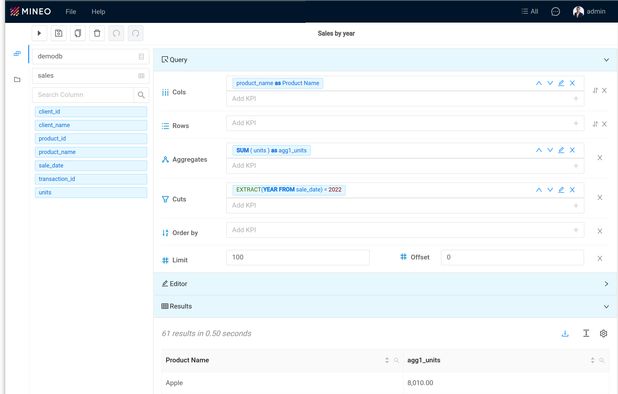Click the copy query toolbar icon
Viewport: 618px width, 394px height.
[x=78, y=33]
